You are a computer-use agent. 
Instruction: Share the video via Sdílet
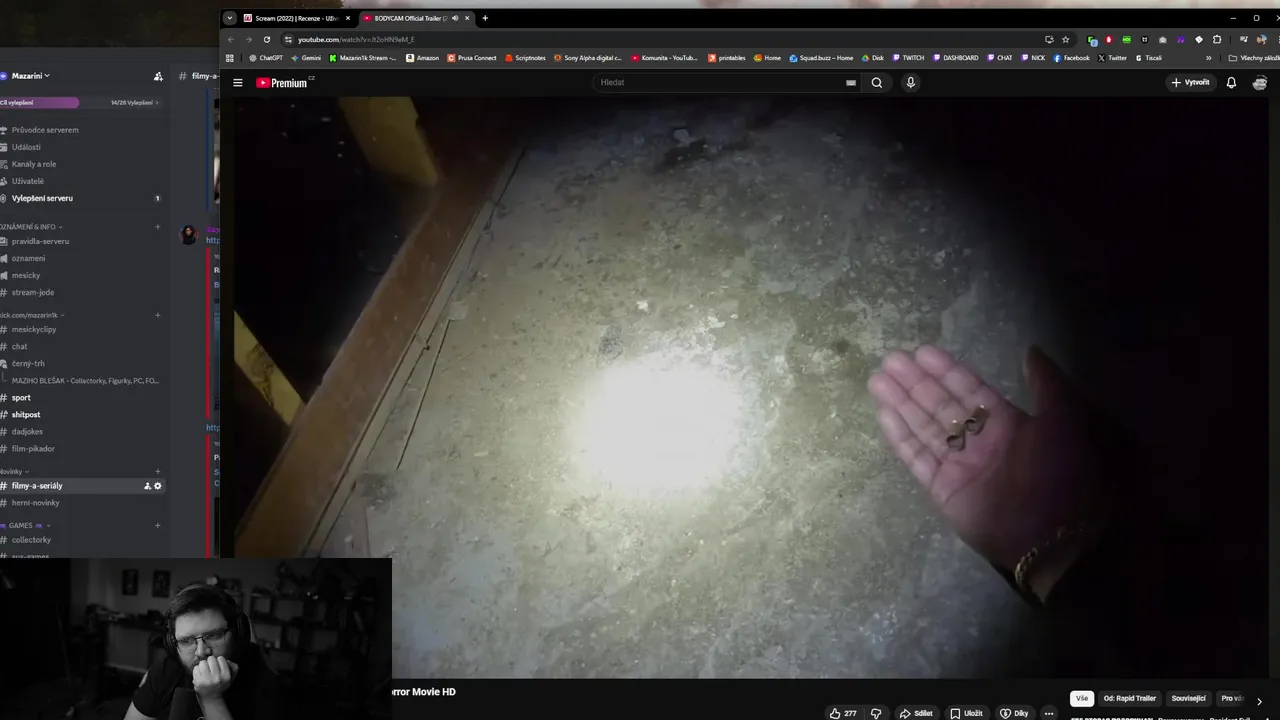pos(916,713)
